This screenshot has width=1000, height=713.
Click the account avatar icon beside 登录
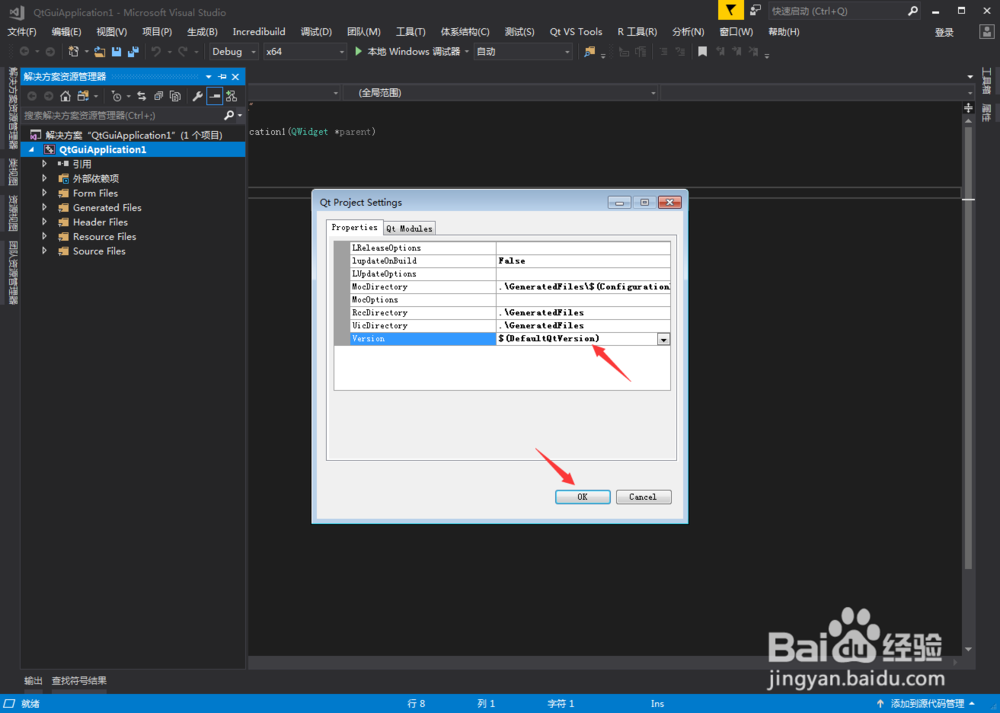click(986, 31)
